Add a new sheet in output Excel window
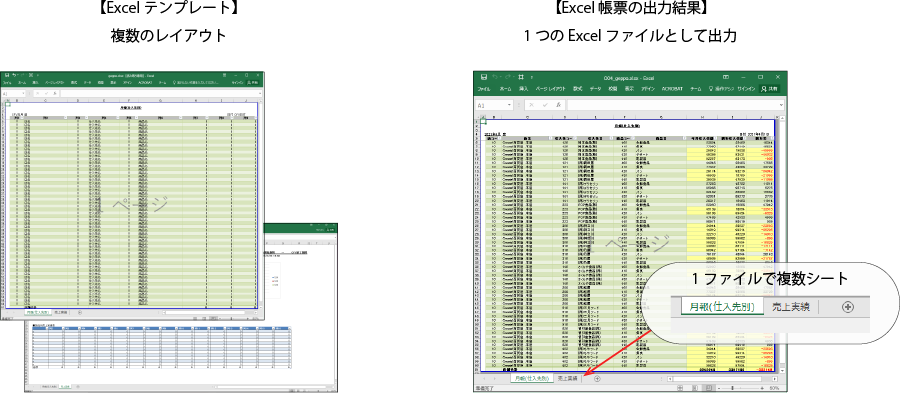Screen dimensions: 900x393 point(598,379)
